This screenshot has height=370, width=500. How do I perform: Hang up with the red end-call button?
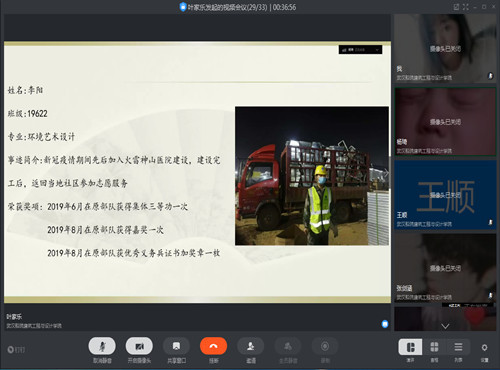(213, 346)
